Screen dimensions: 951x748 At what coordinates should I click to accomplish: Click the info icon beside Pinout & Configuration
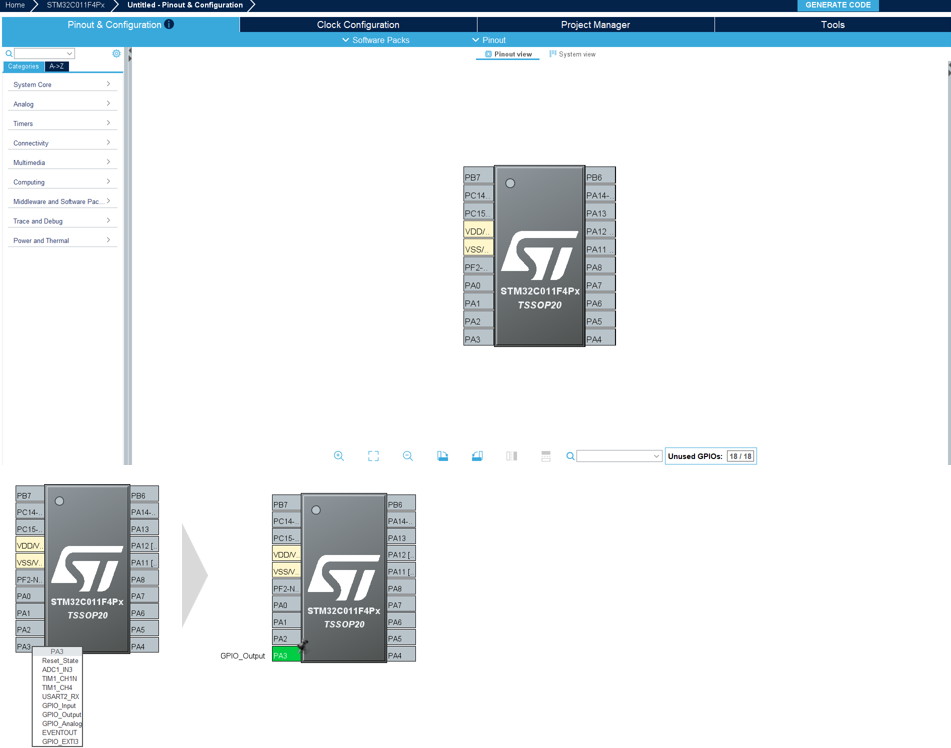tap(169, 24)
